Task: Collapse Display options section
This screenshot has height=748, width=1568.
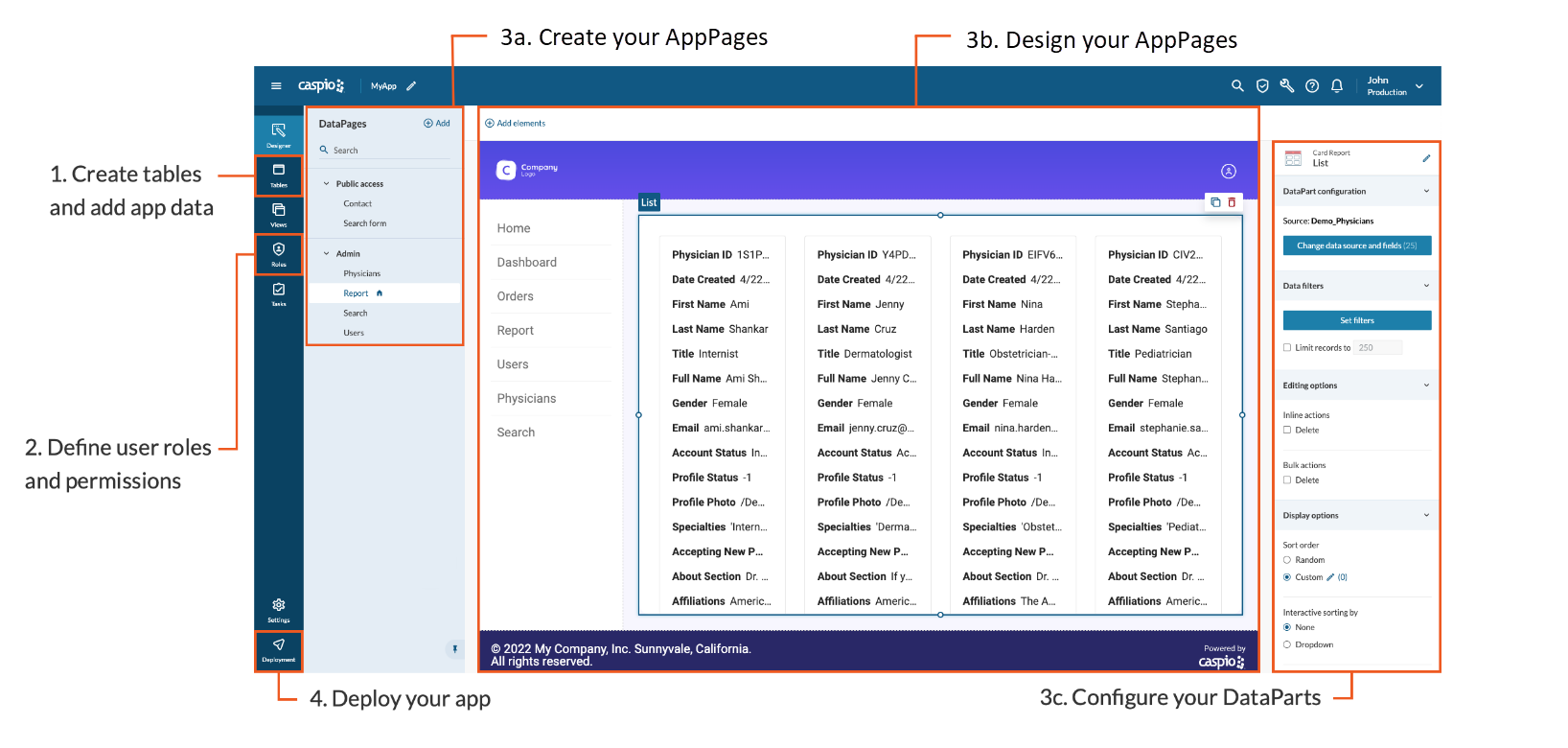Action: (1426, 515)
